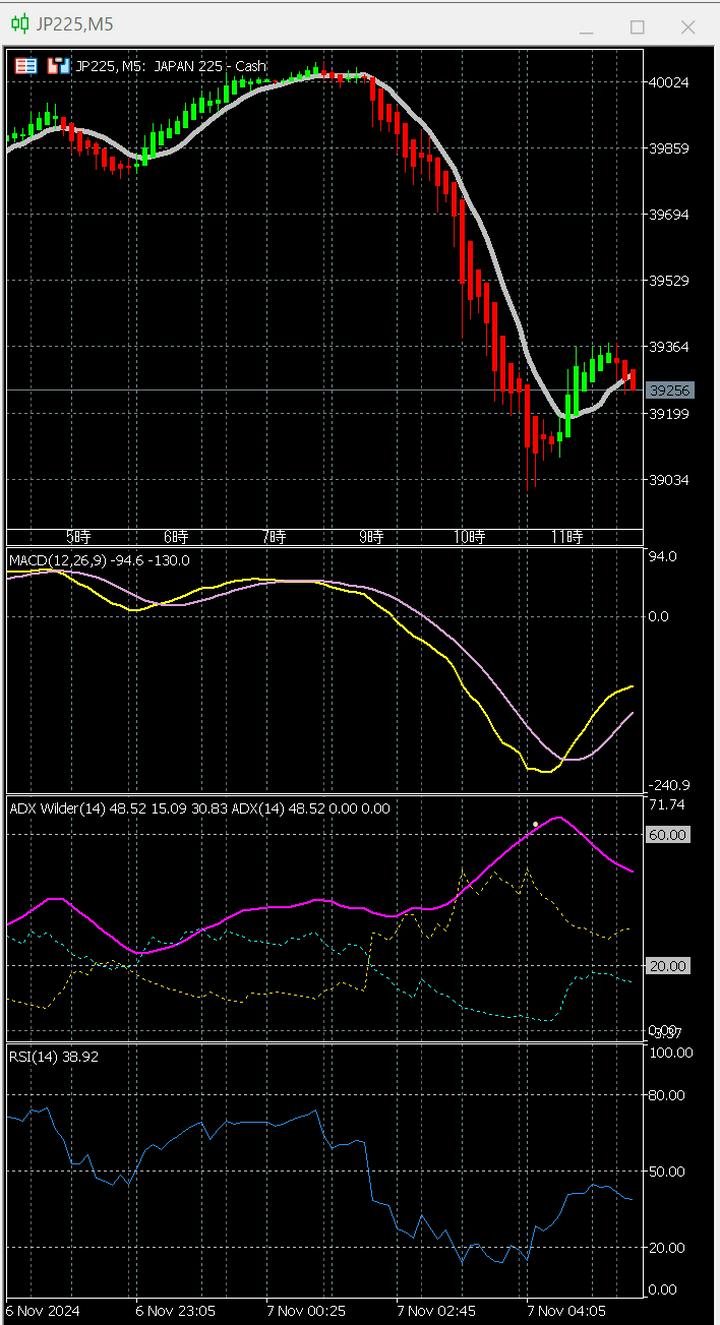The image size is (720, 1325).
Task: Click the white dot marker on ADX peak
Action: 536,824
